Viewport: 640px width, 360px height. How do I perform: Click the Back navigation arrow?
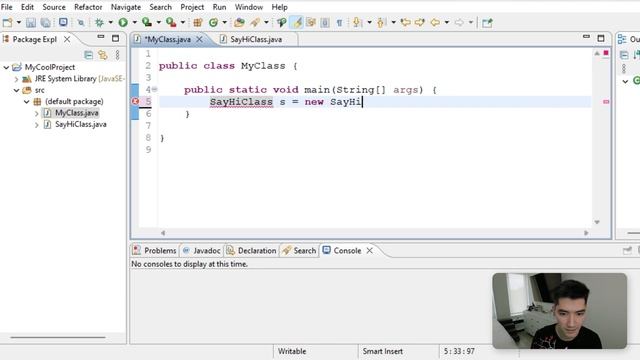click(435, 22)
